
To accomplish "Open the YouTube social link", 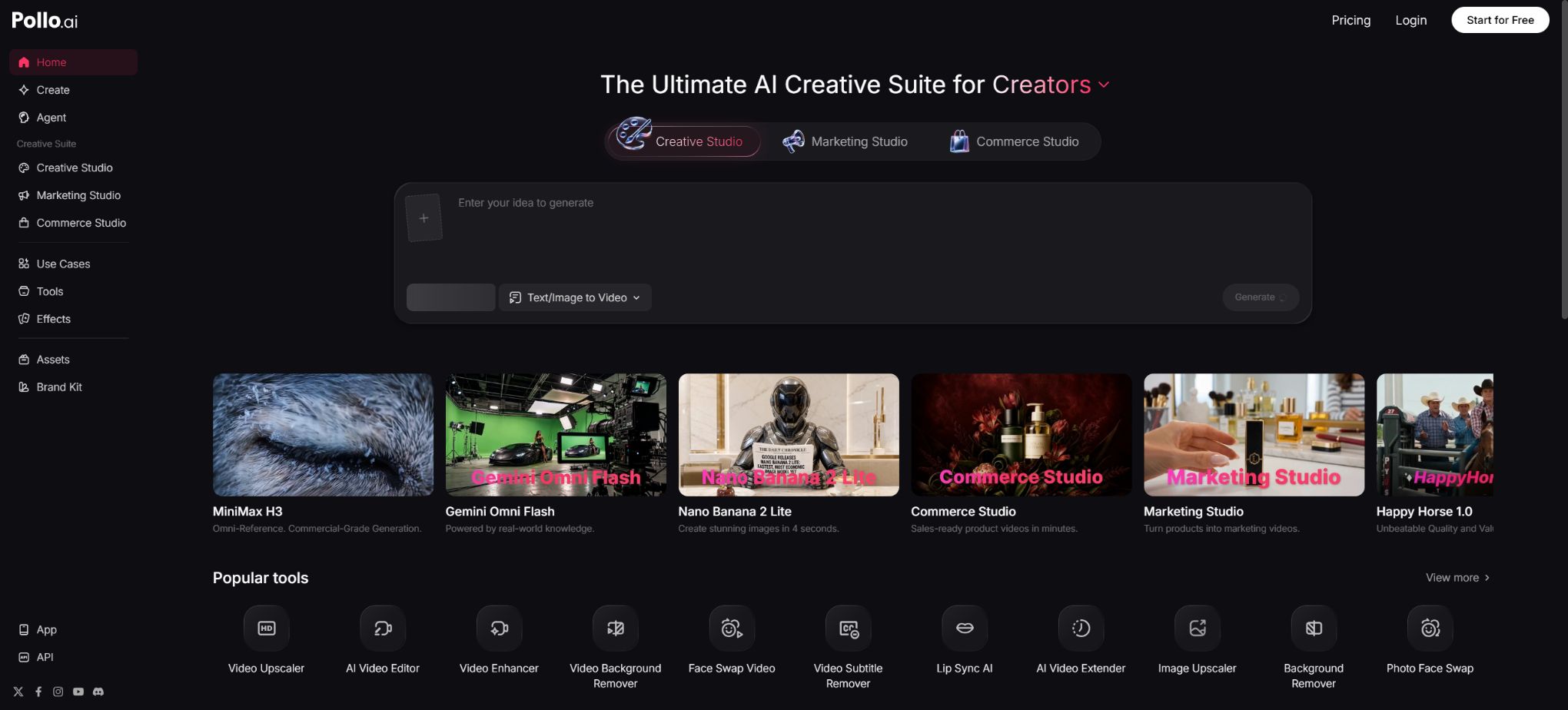I will (78, 692).
